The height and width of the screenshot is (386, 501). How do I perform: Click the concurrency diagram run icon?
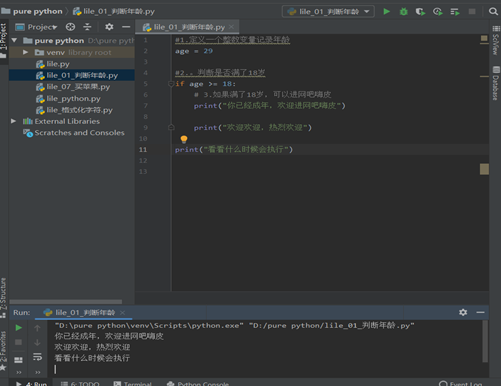tap(455, 12)
